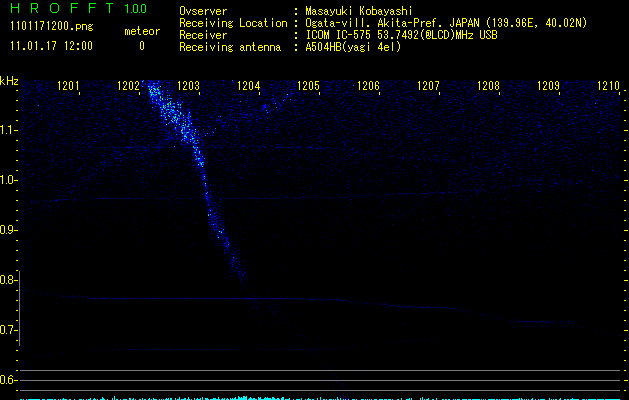Click the date stamp 11.01.17 12:00

tap(51, 46)
